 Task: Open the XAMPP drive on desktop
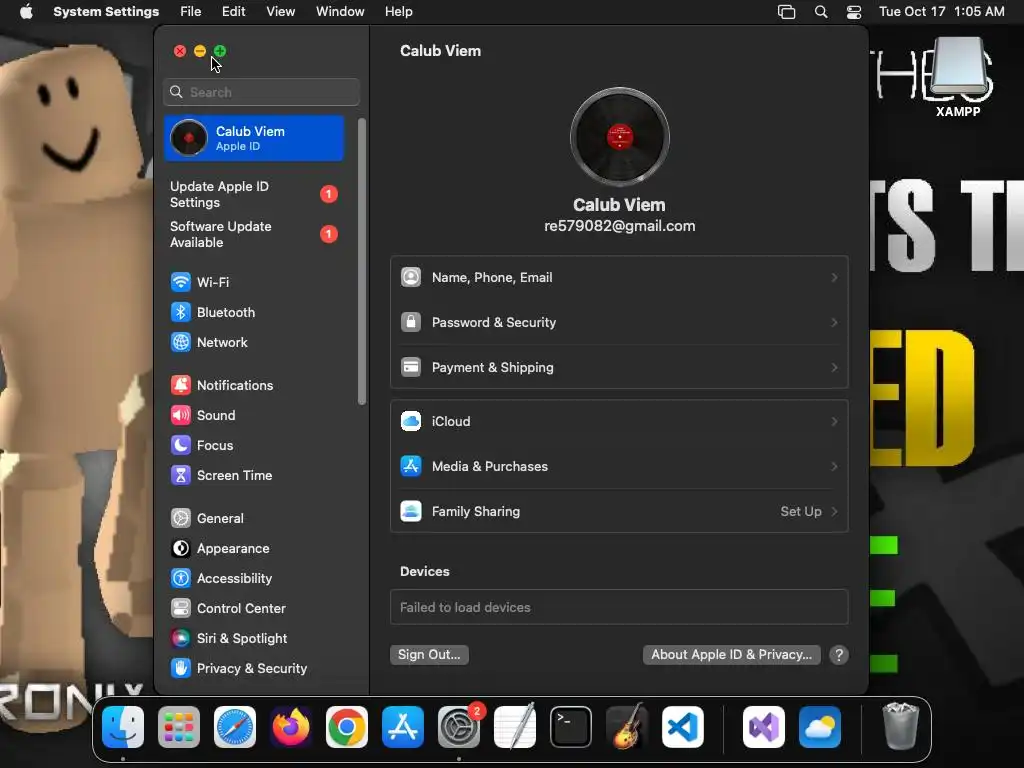(x=958, y=77)
